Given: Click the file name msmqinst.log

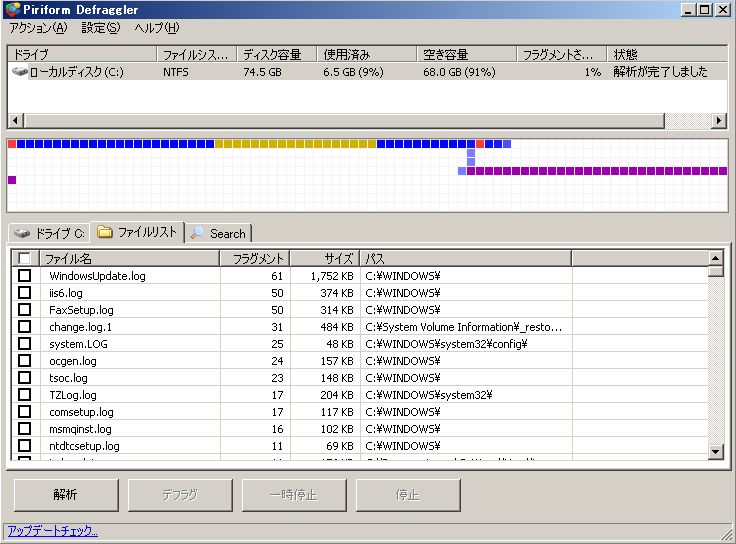Looking at the screenshot, I should (80, 429).
